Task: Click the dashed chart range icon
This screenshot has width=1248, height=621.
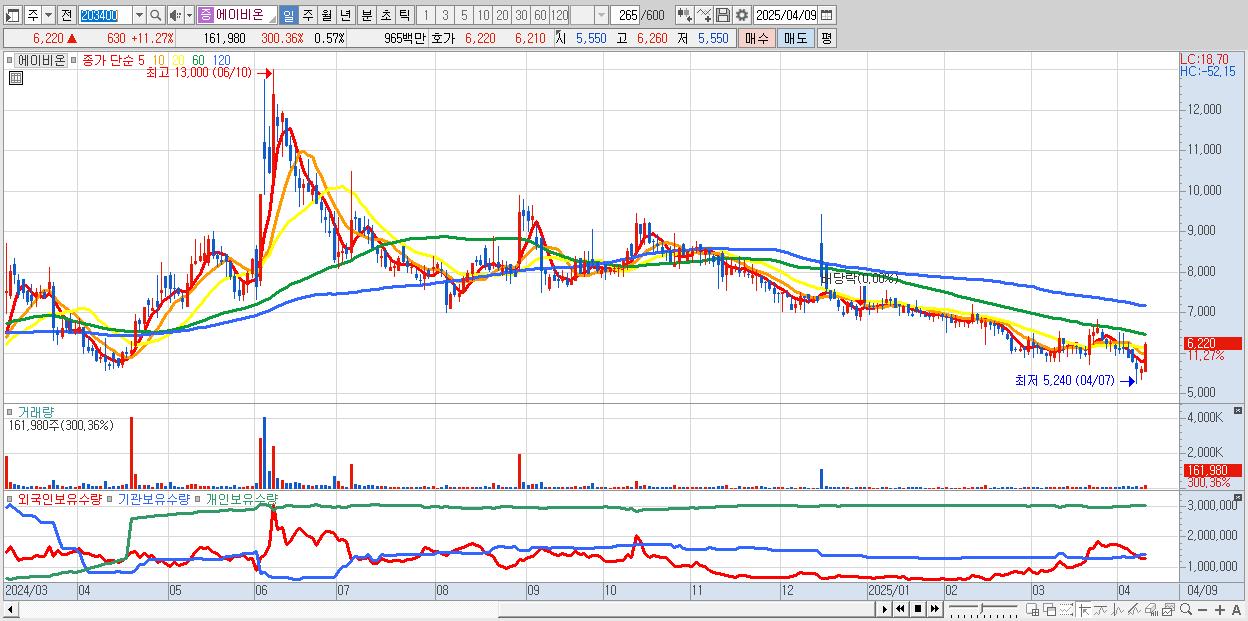Action: tap(1066, 609)
